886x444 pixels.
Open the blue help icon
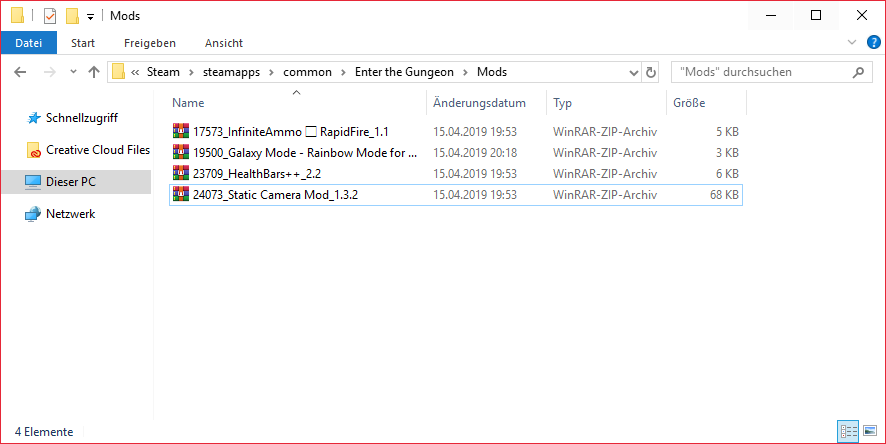874,42
